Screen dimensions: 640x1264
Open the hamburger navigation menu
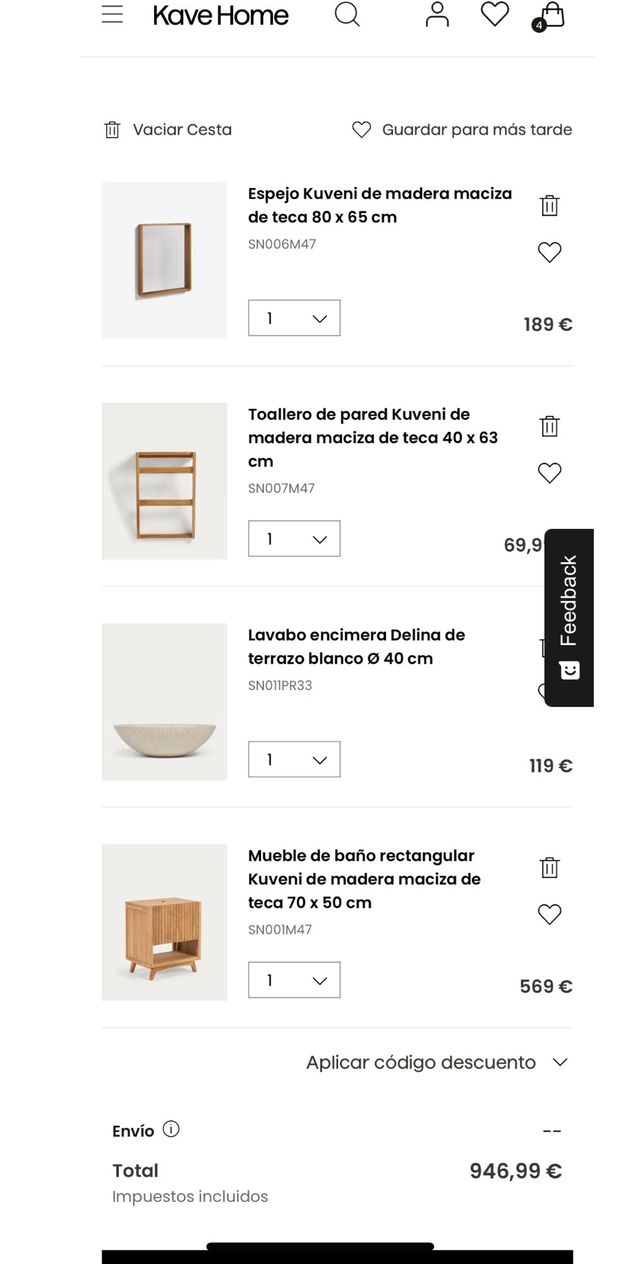pyautogui.click(x=112, y=15)
